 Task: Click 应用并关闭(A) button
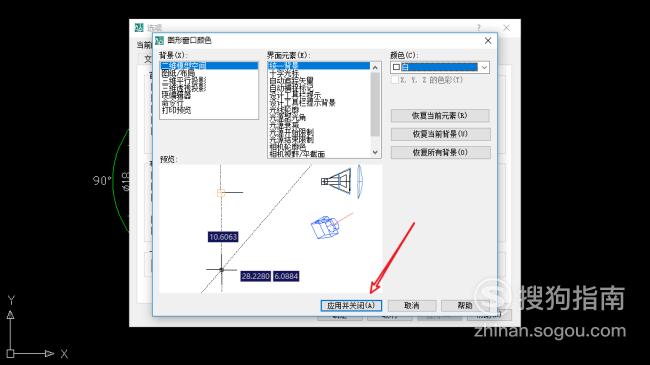tap(351, 306)
